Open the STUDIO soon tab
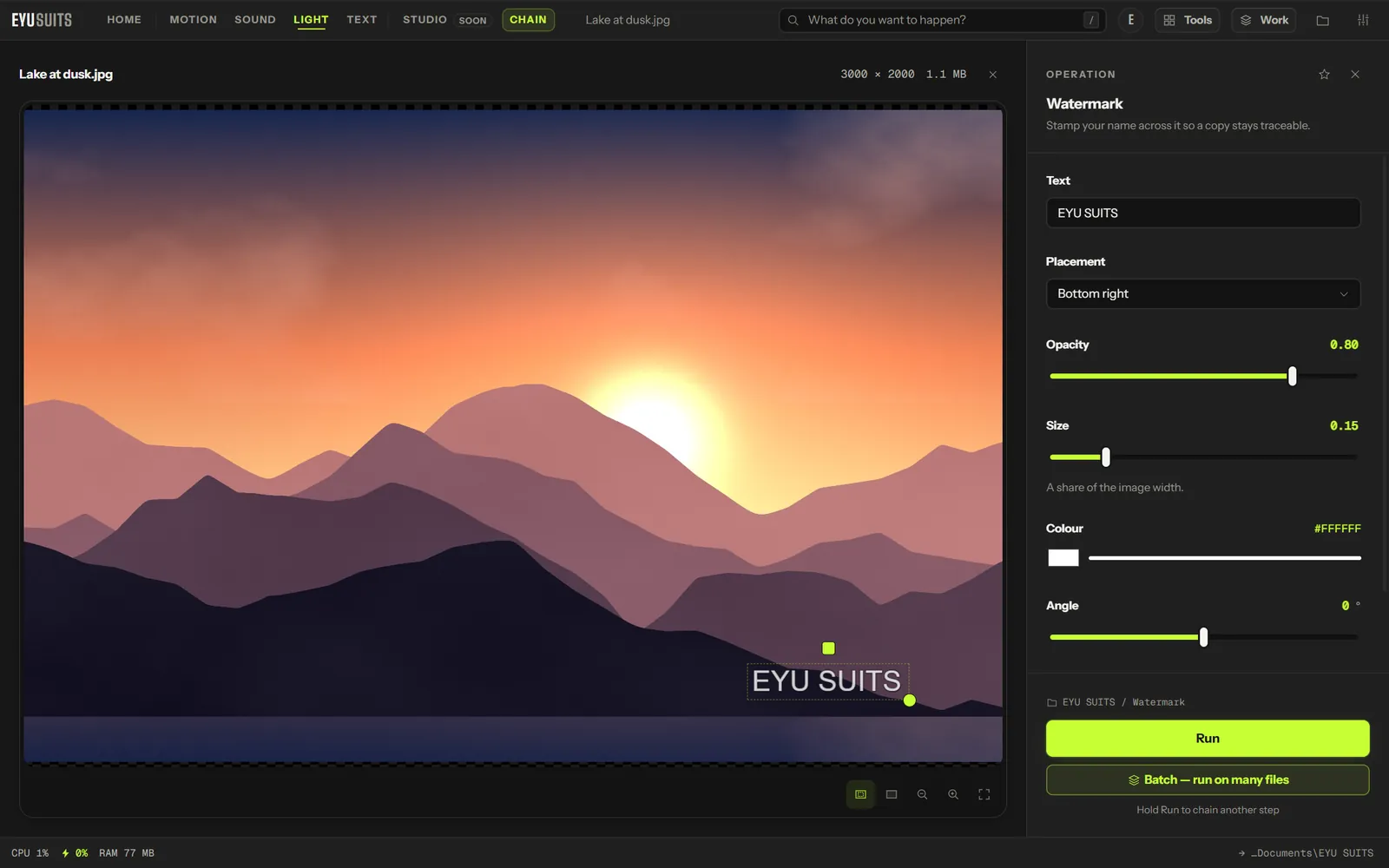 445,19
